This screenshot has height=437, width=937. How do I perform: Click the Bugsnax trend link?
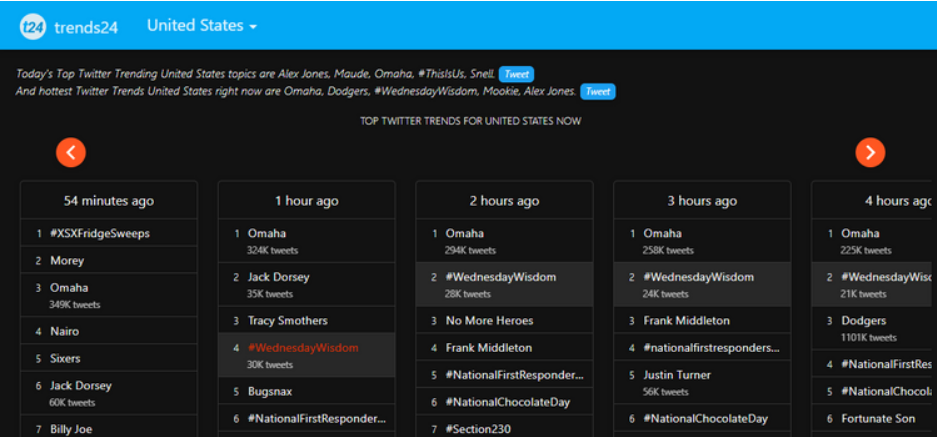(272, 392)
